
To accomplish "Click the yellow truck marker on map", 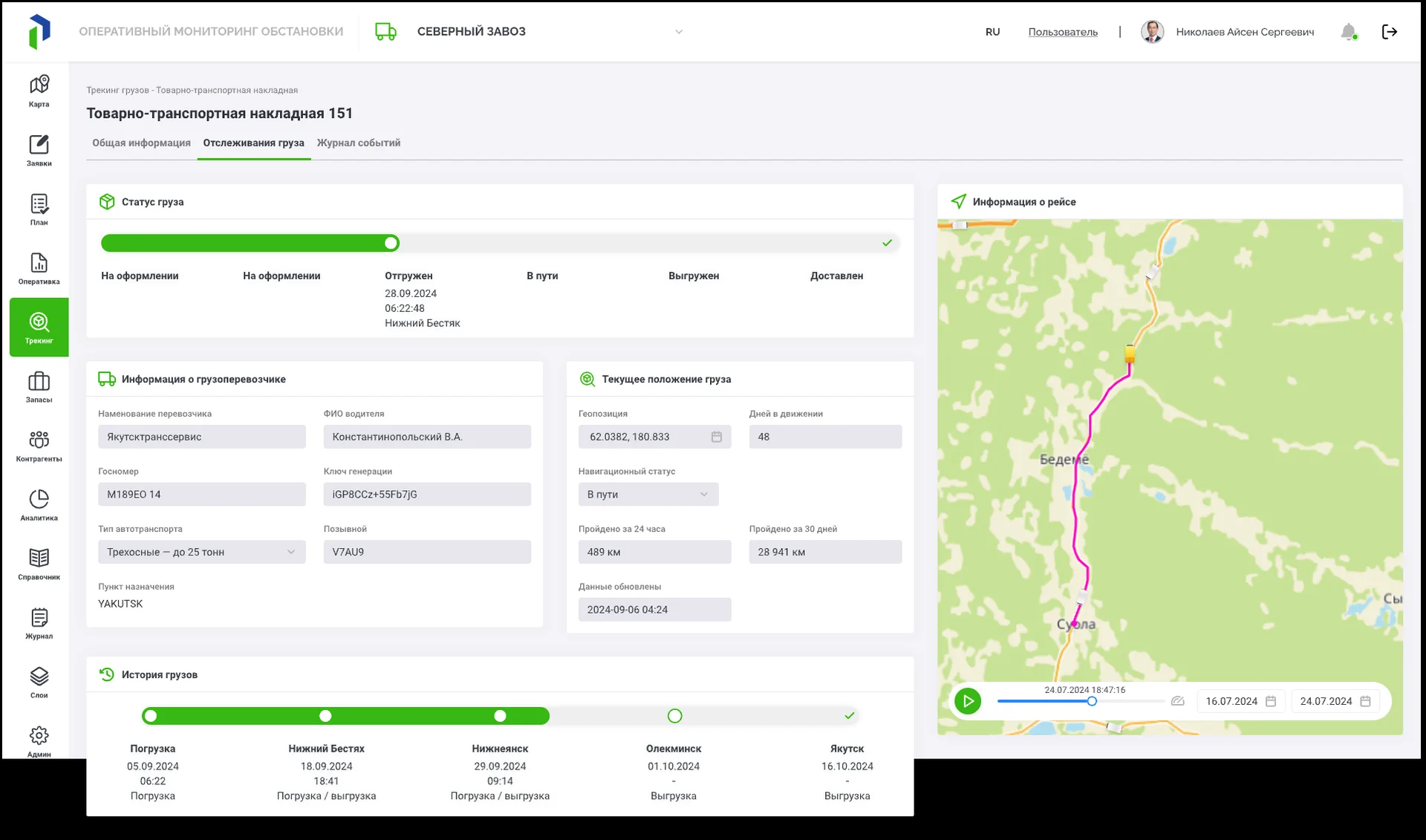I will 1130,354.
